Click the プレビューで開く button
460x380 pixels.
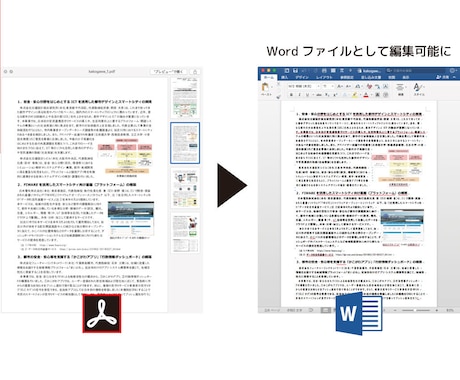point(168,72)
